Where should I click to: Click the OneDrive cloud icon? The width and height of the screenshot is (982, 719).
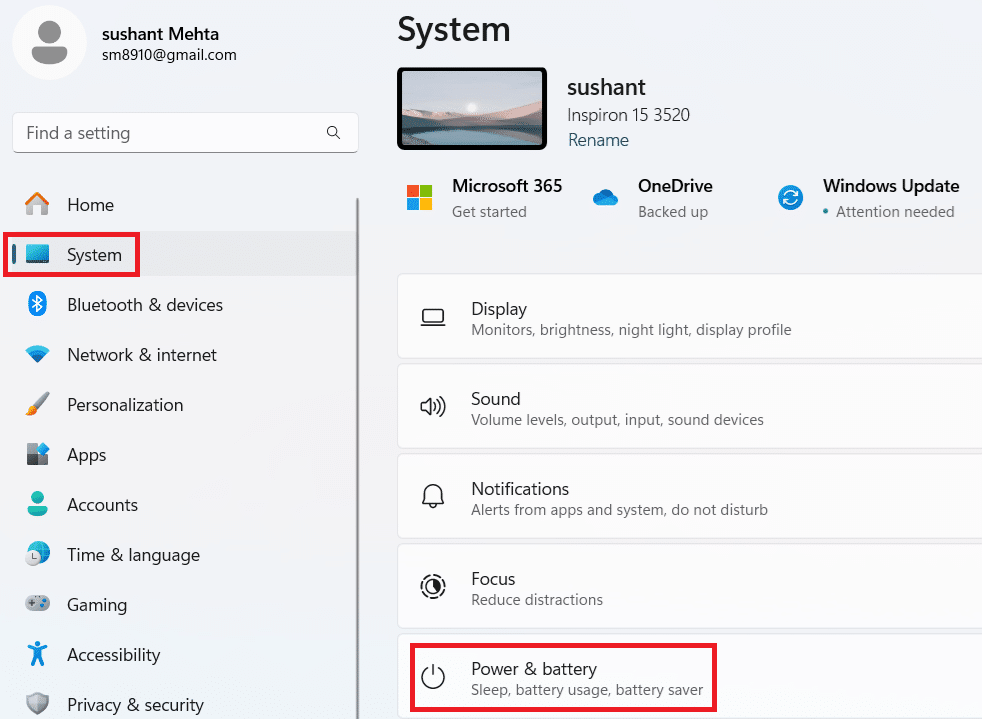pos(605,198)
